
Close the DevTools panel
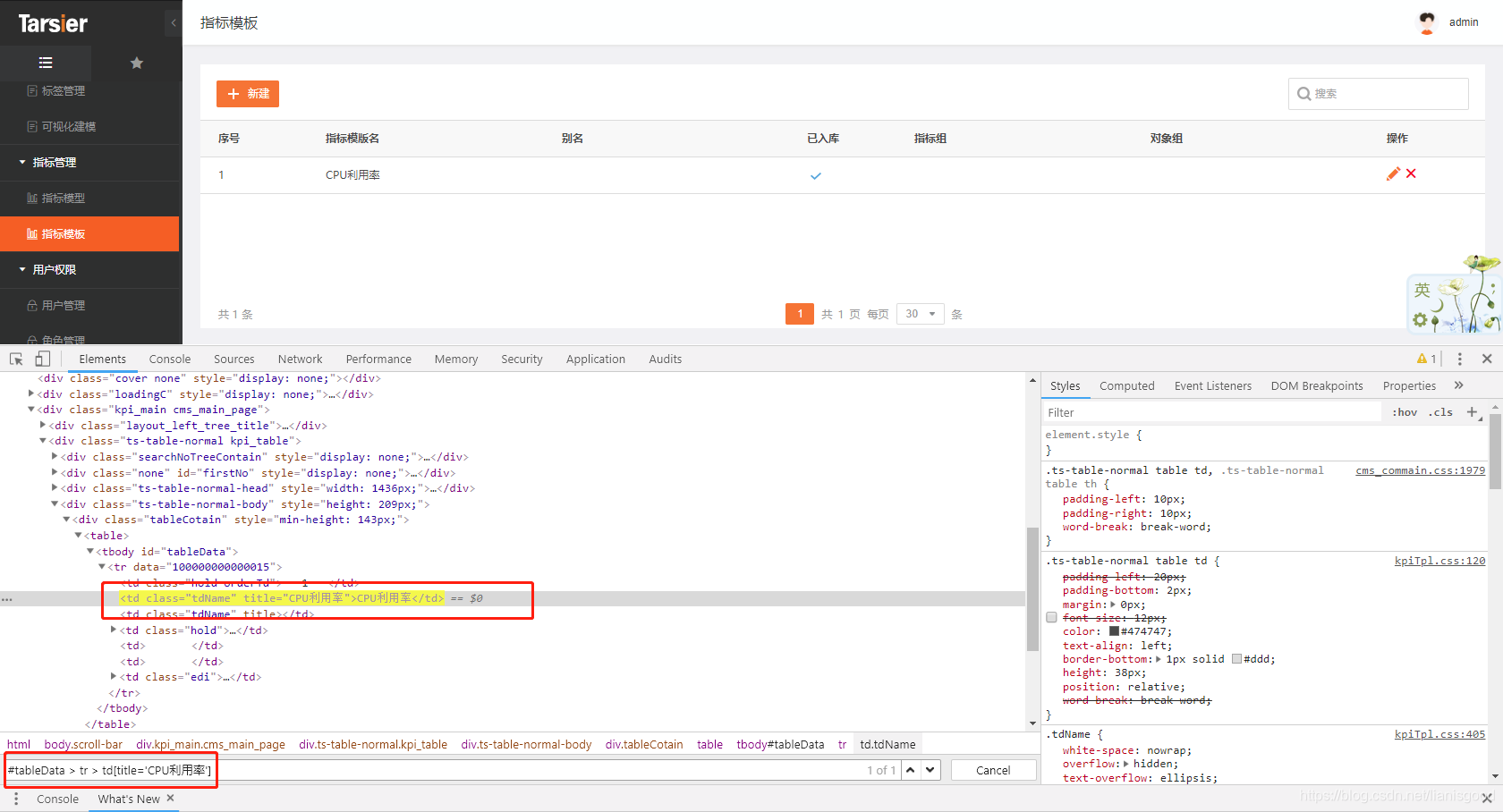[1487, 359]
